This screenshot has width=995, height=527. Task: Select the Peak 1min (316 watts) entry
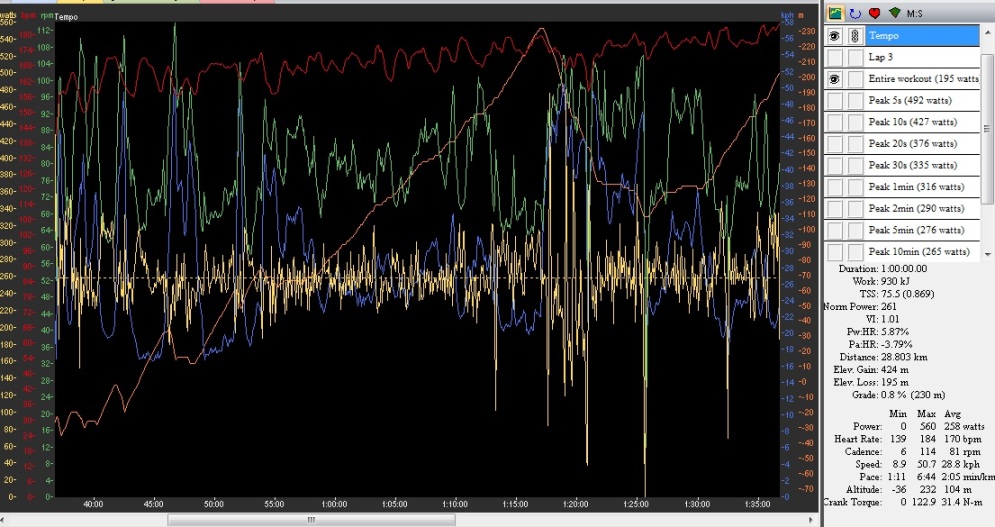coord(920,187)
